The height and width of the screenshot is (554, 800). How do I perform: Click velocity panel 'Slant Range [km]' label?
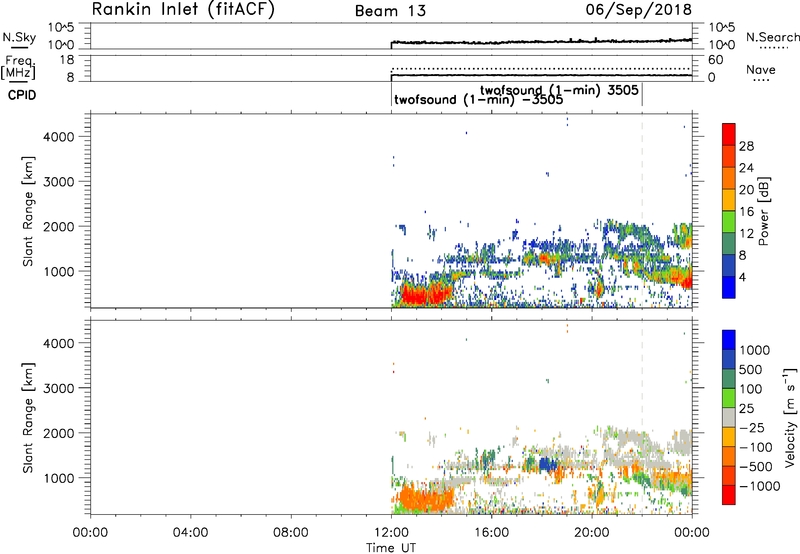tap(28, 418)
